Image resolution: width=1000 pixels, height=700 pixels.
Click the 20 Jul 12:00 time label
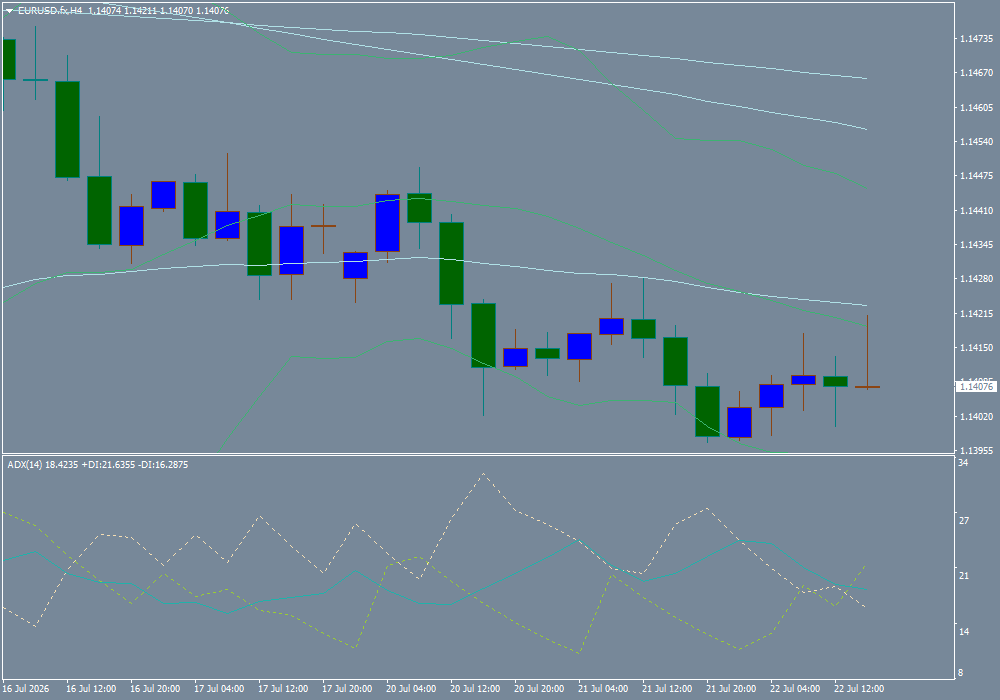point(475,689)
